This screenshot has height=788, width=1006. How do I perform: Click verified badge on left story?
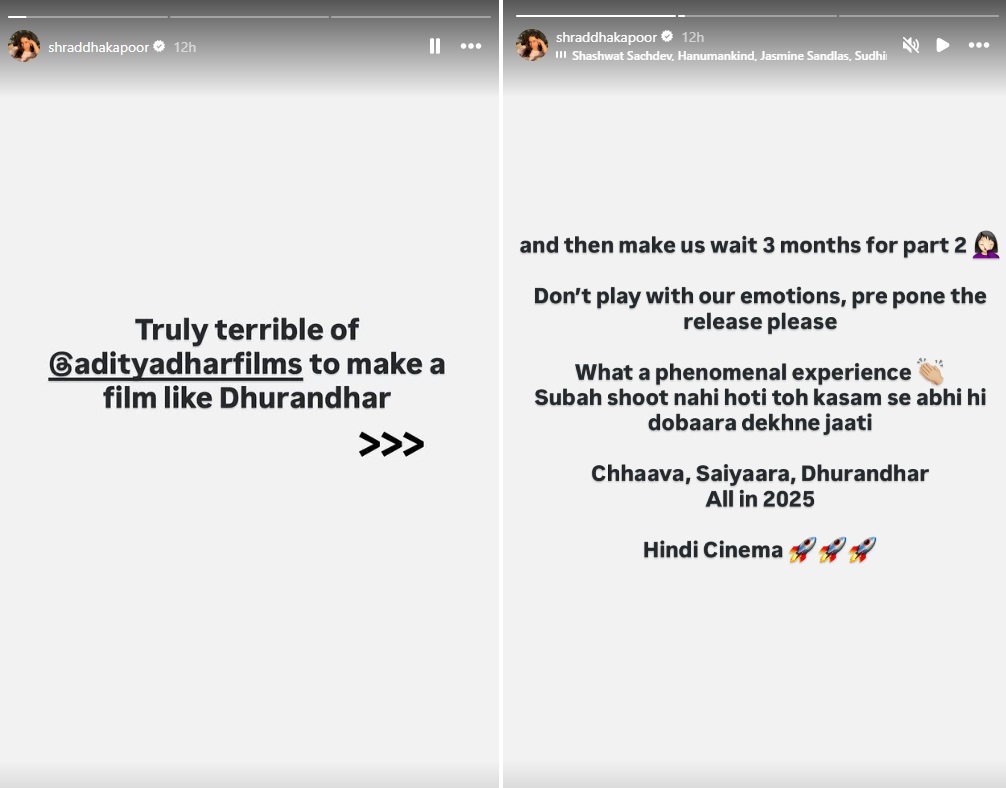point(159,46)
